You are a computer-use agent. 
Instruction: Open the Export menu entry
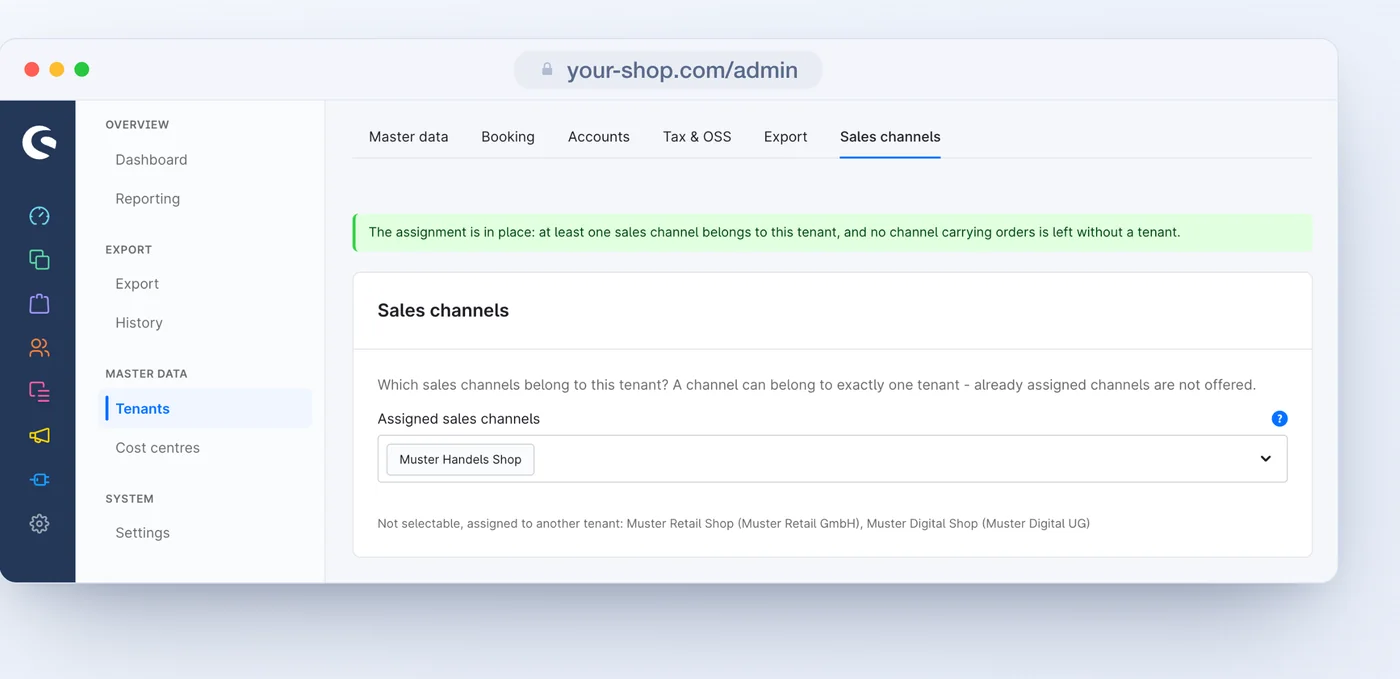pyautogui.click(x=137, y=284)
